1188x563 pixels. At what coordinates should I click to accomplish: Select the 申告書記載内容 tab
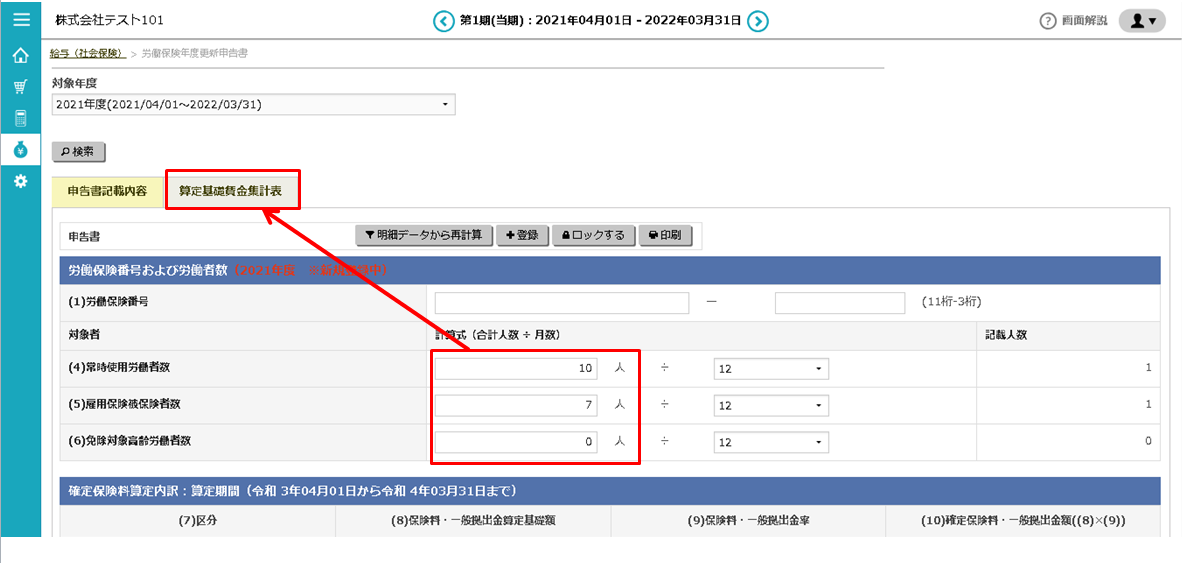107,190
